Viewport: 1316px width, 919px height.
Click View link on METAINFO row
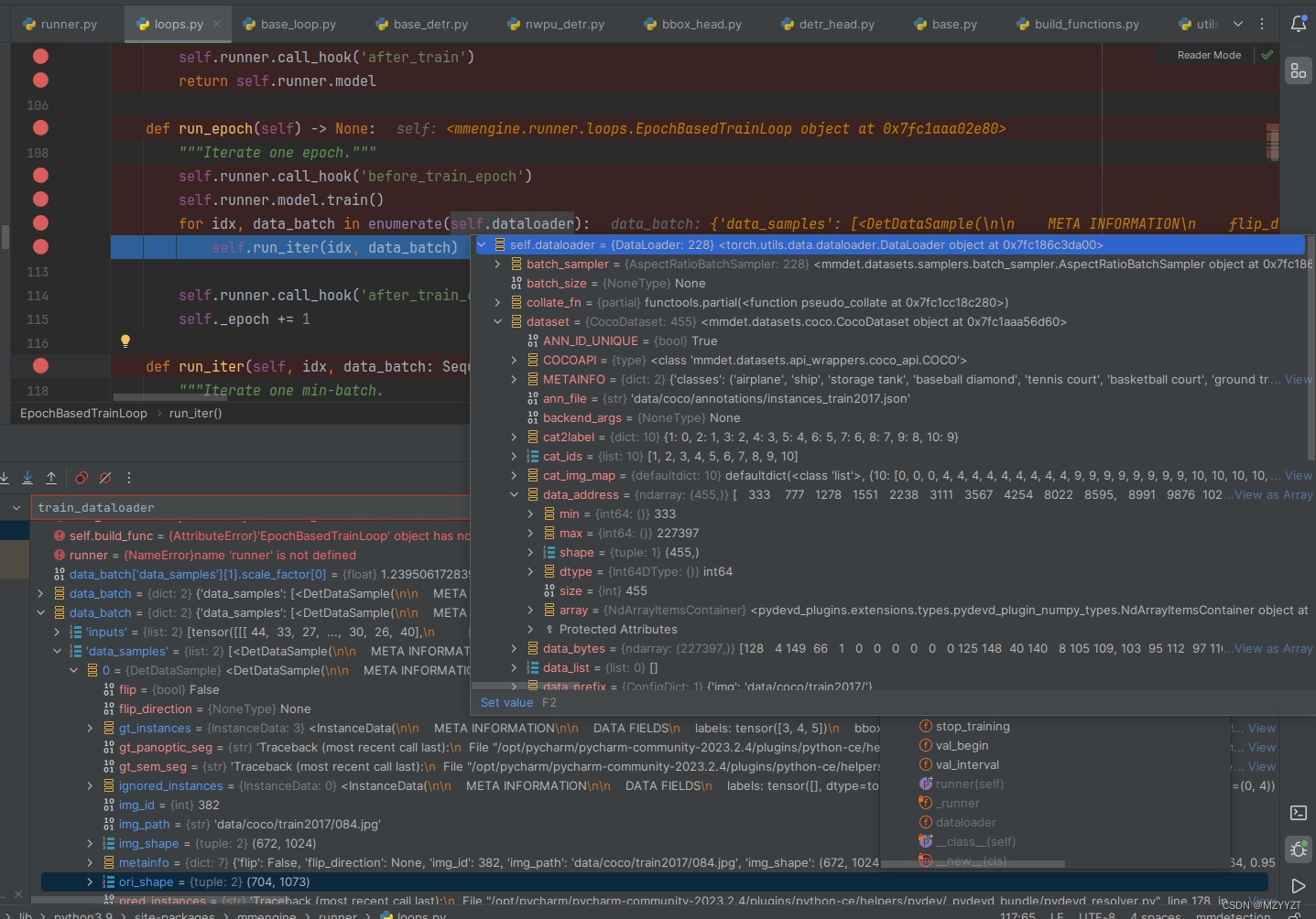click(1299, 379)
